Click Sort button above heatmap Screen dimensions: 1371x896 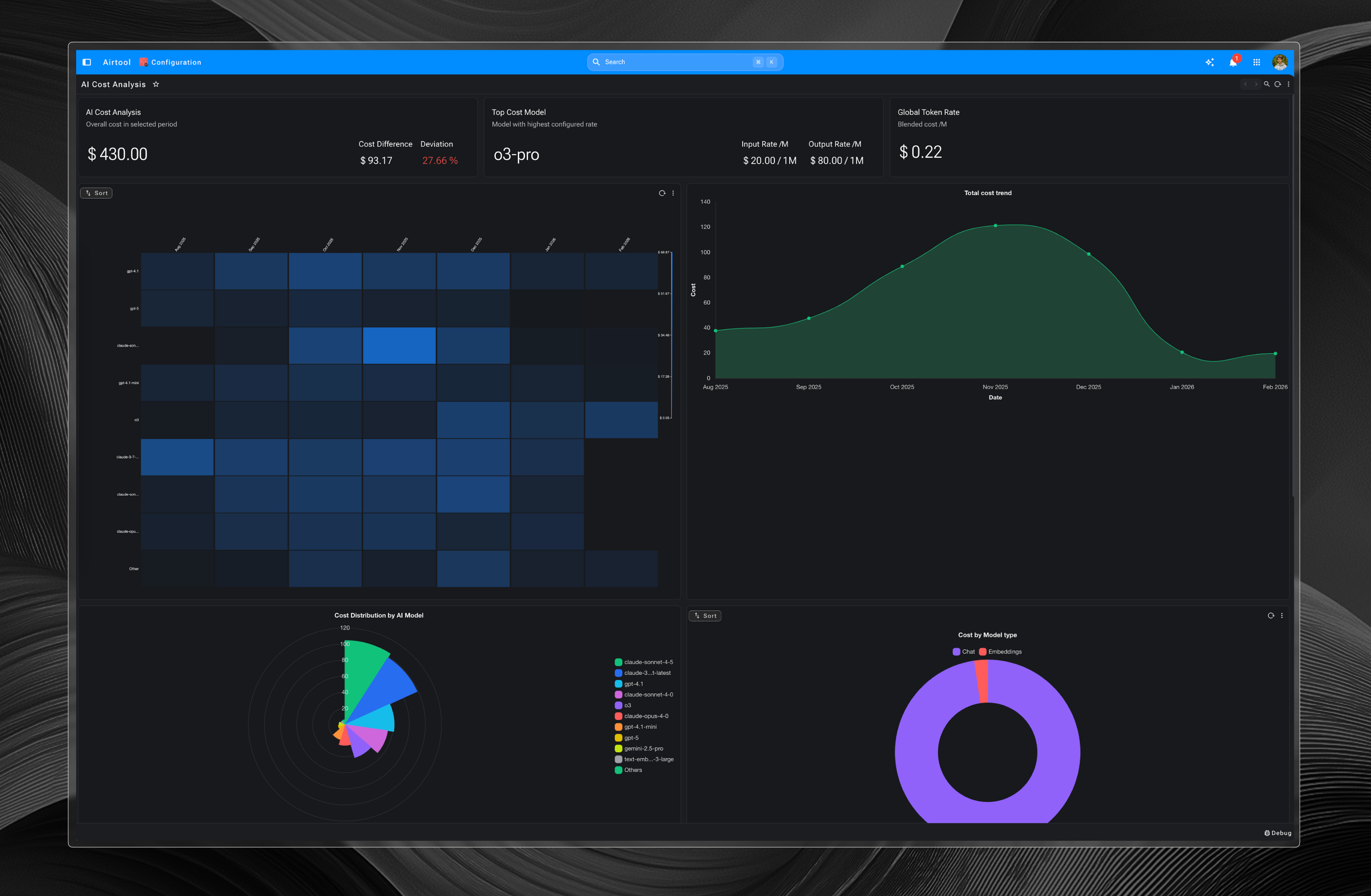pos(96,193)
